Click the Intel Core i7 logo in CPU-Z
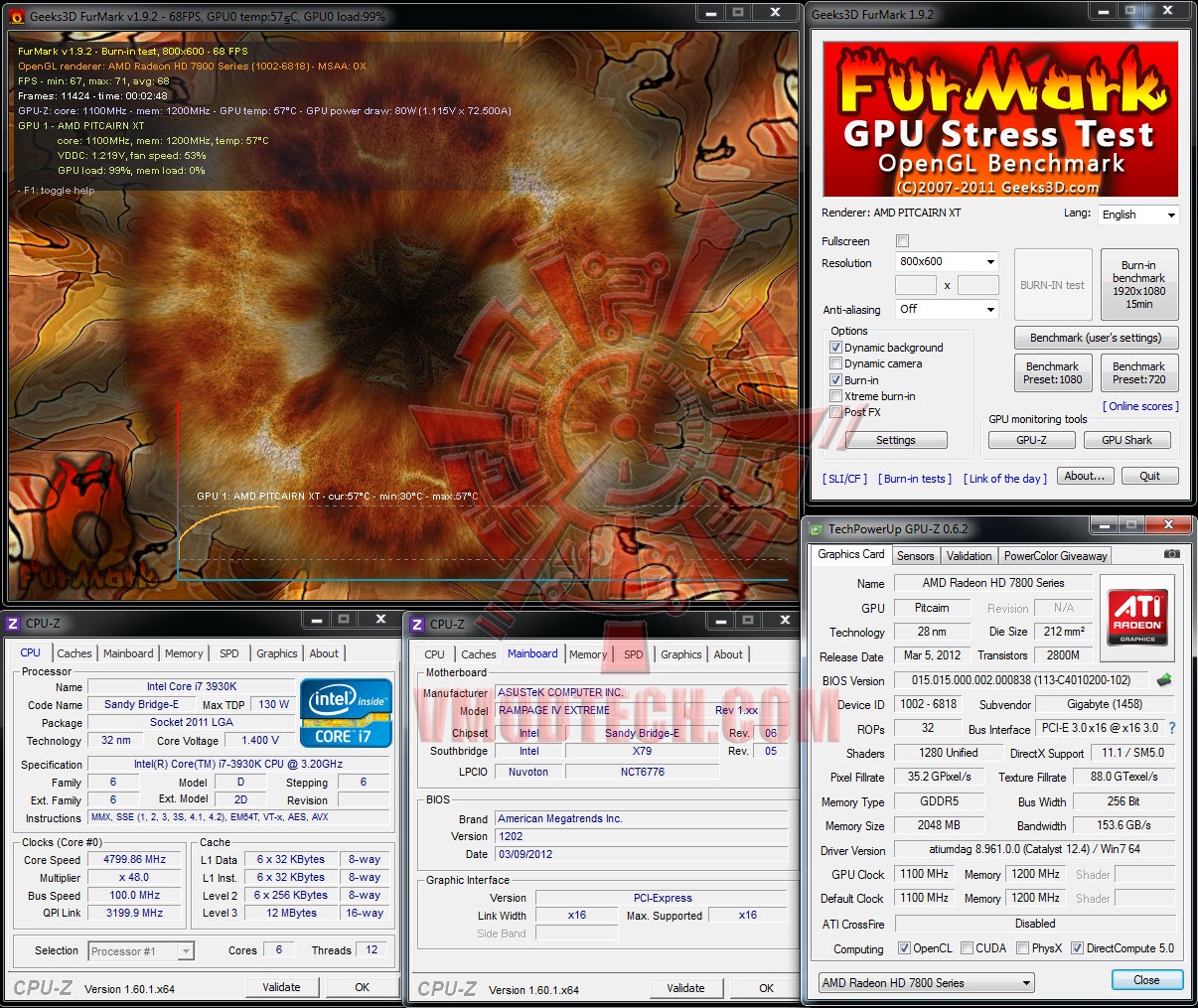 coord(346,713)
